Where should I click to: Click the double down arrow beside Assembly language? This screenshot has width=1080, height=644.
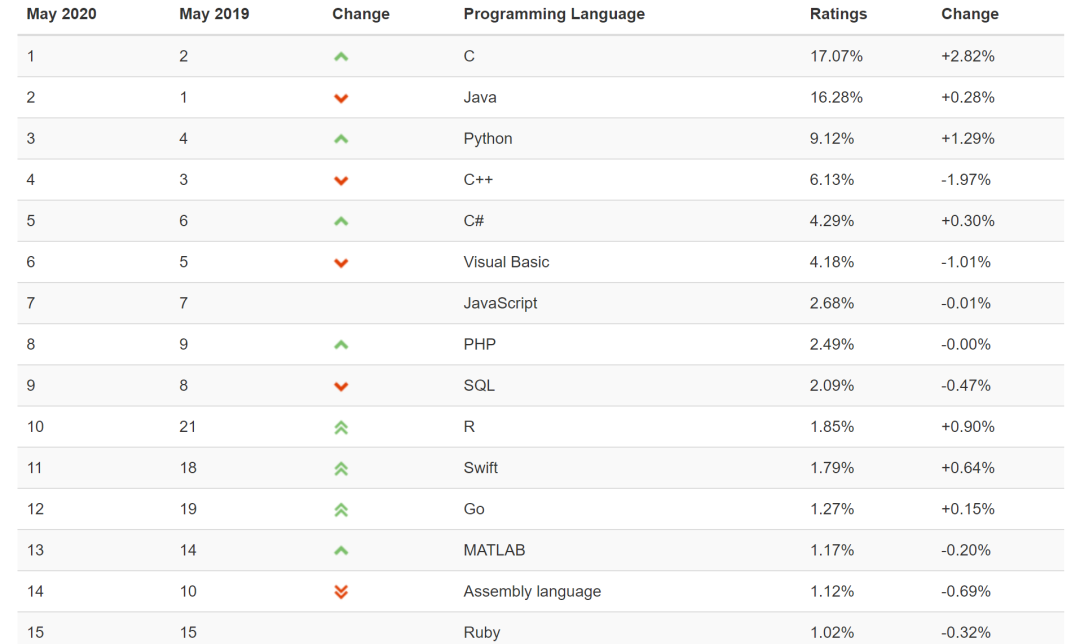(341, 592)
